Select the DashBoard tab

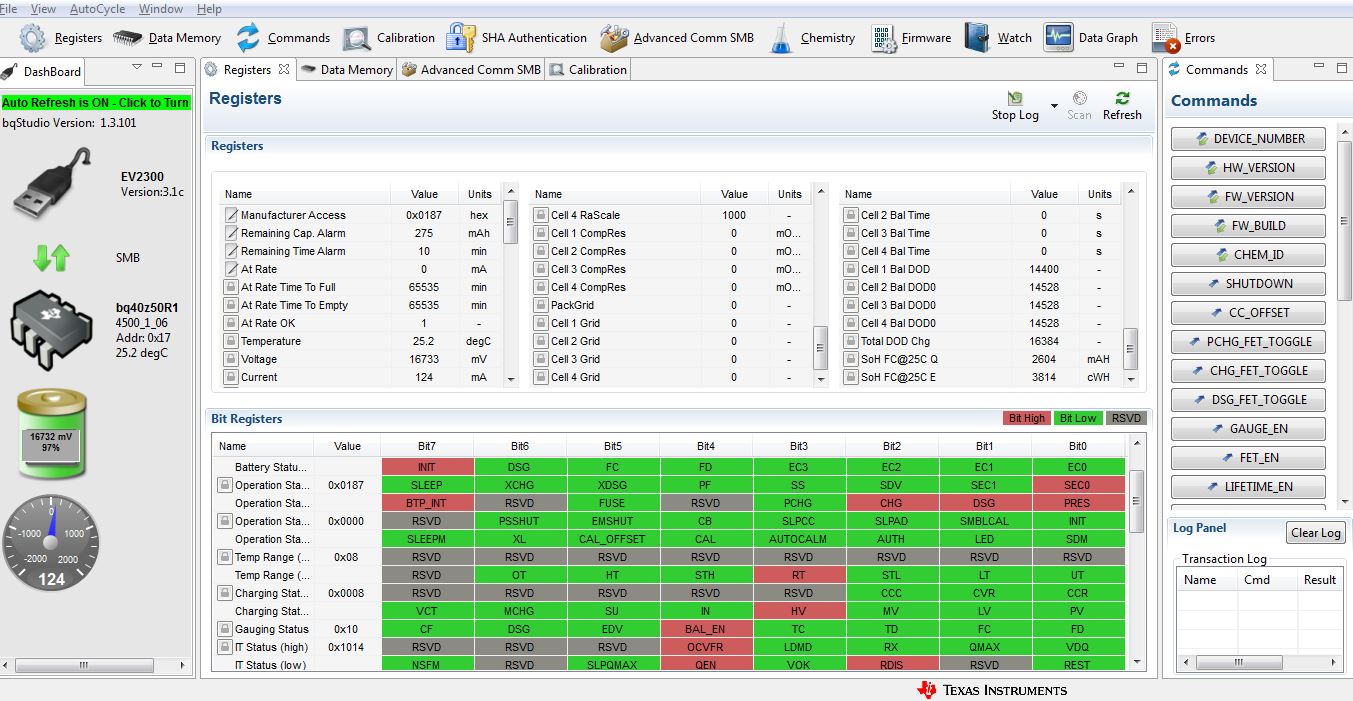[x=42, y=72]
